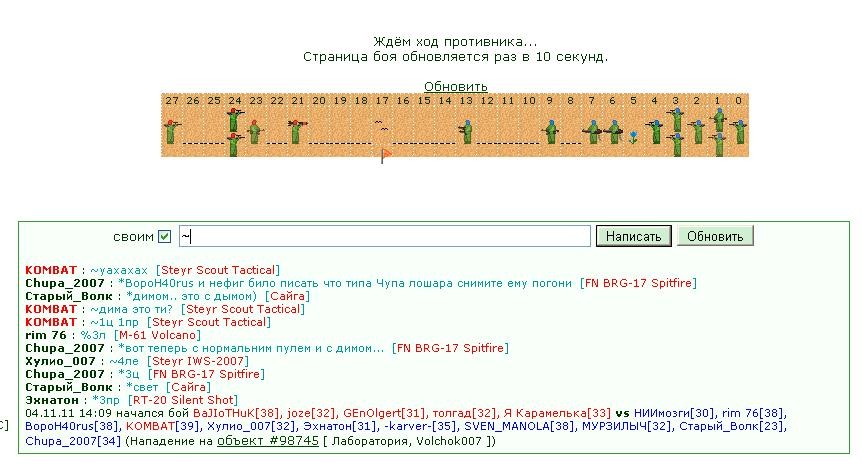Open player Я Карамелька[33] in battle log

[557, 413]
